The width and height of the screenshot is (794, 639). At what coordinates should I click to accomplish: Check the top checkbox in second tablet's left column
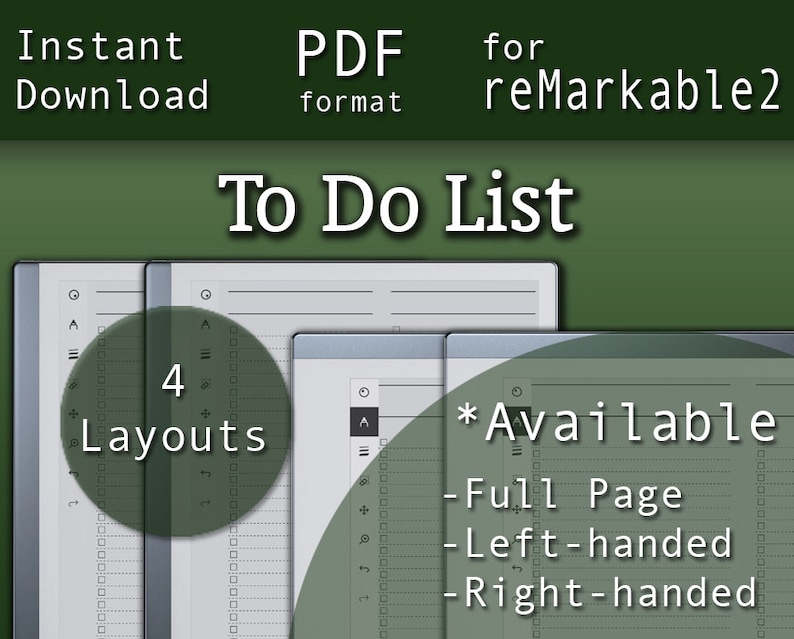point(233,330)
